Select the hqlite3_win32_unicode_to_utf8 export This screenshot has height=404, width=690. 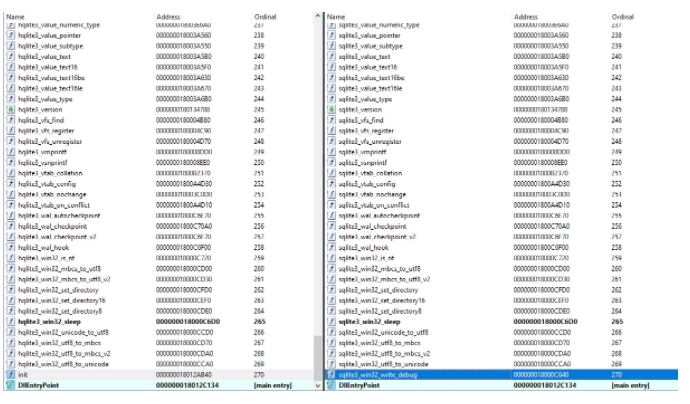[158, 332]
